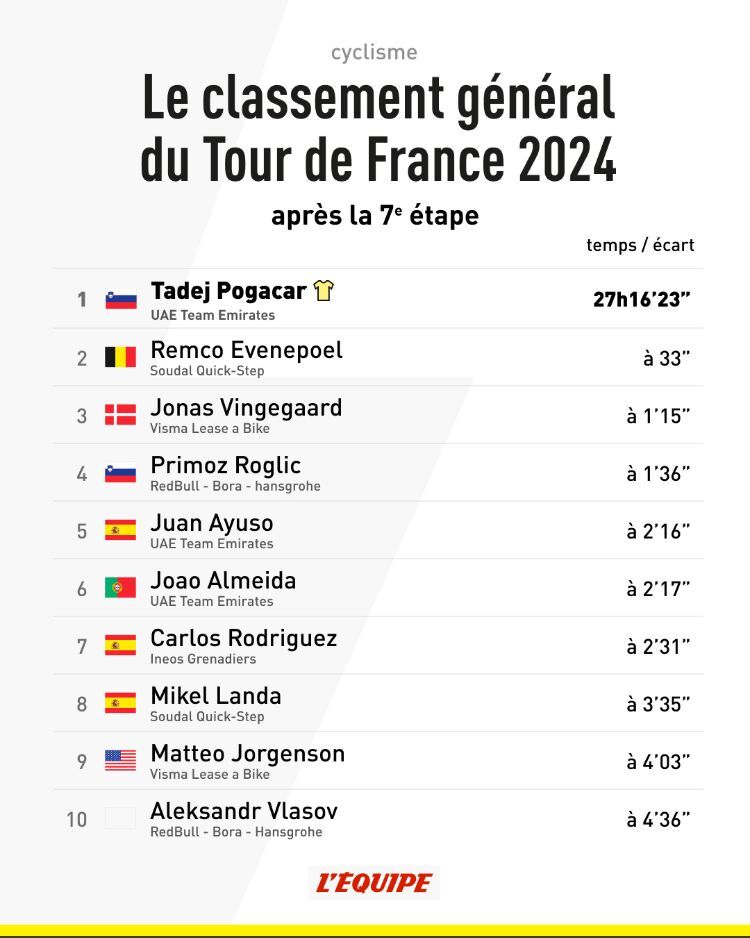Click the main title "Le classement général"
Screen dimensions: 750x938
click(378, 99)
